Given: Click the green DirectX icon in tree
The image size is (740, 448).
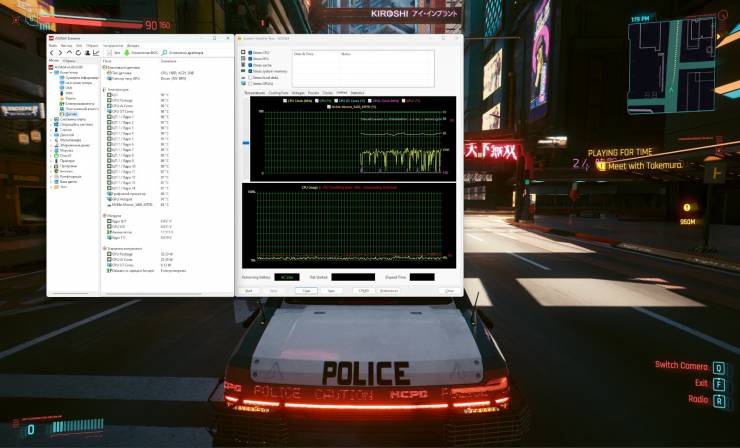Looking at the screenshot, I should [56, 156].
